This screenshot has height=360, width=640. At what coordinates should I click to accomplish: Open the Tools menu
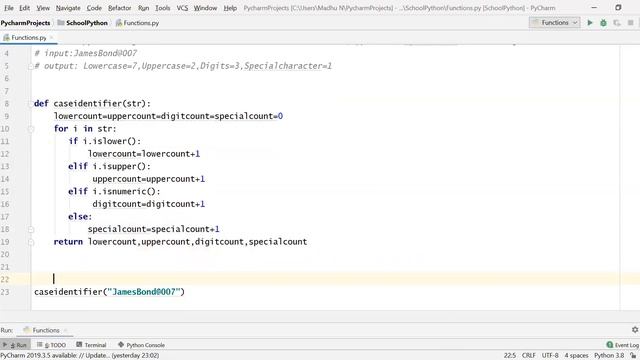click(x=162, y=8)
